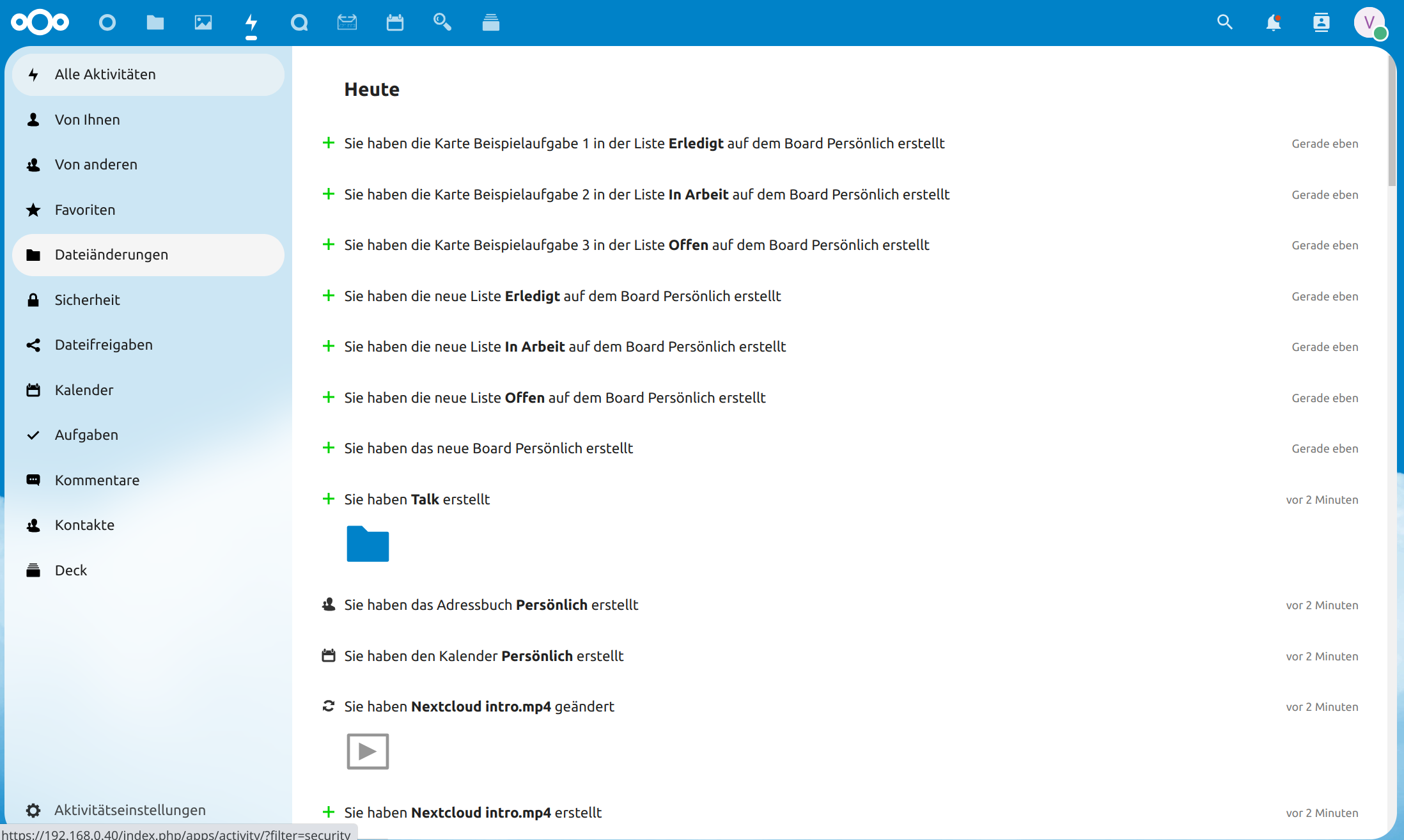Open the Mail app

(x=347, y=22)
